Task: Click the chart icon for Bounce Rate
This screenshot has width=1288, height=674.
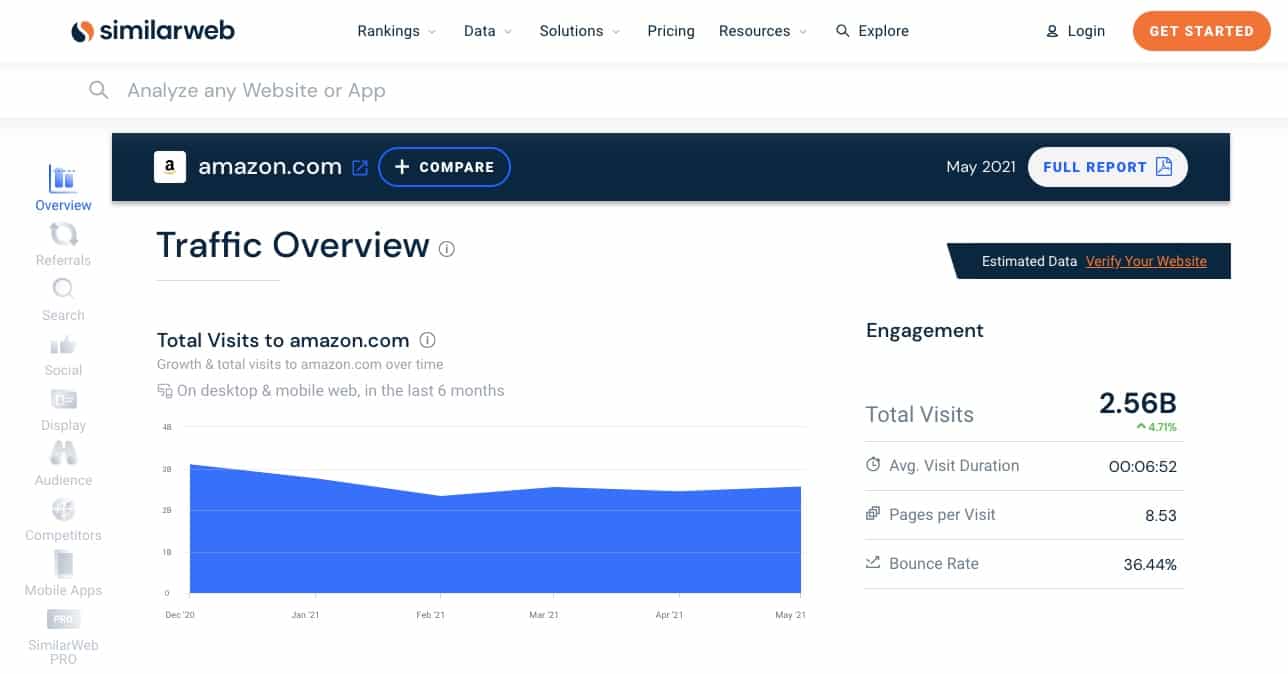Action: (873, 563)
